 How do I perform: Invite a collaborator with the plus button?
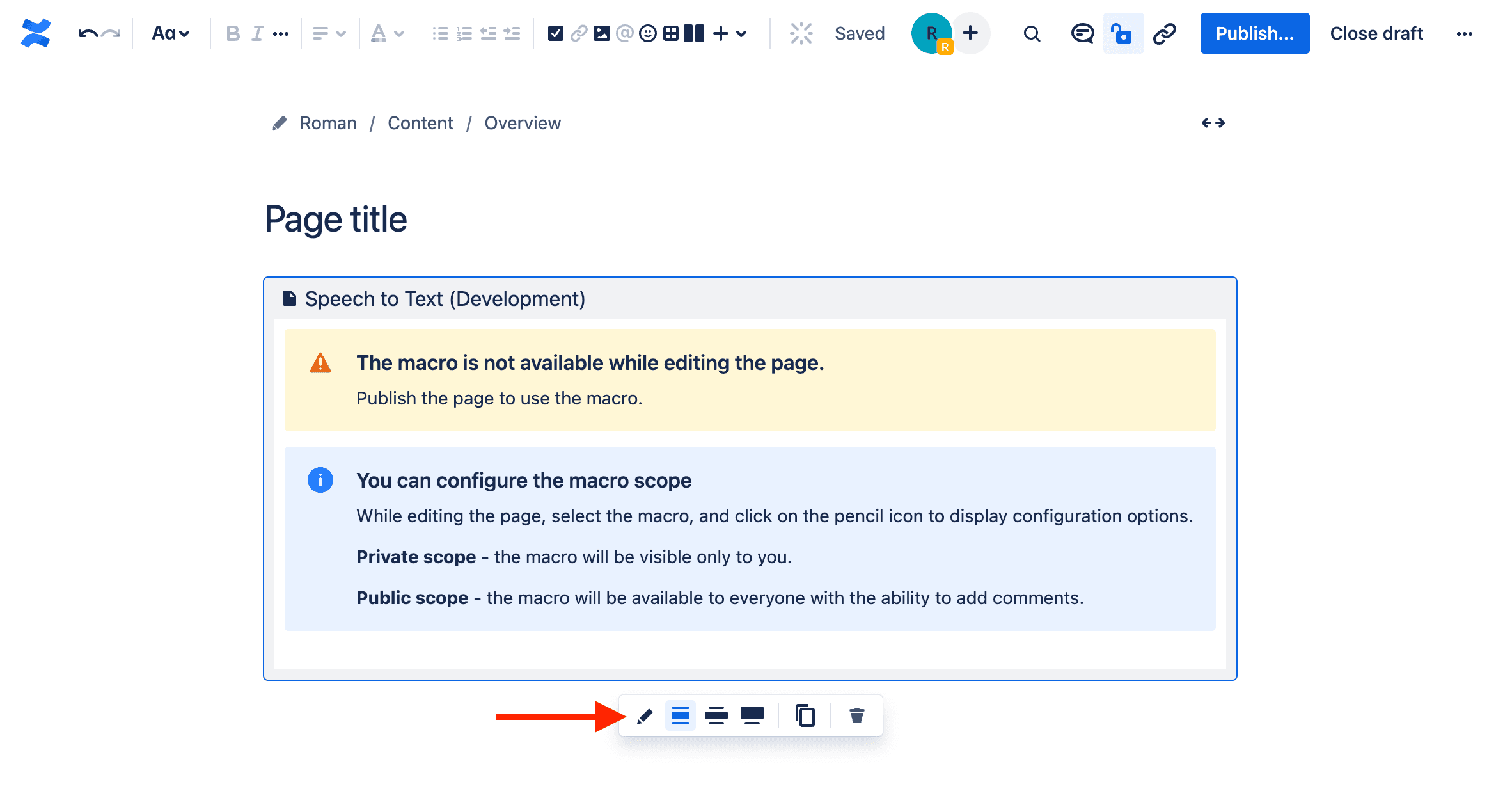click(x=970, y=33)
